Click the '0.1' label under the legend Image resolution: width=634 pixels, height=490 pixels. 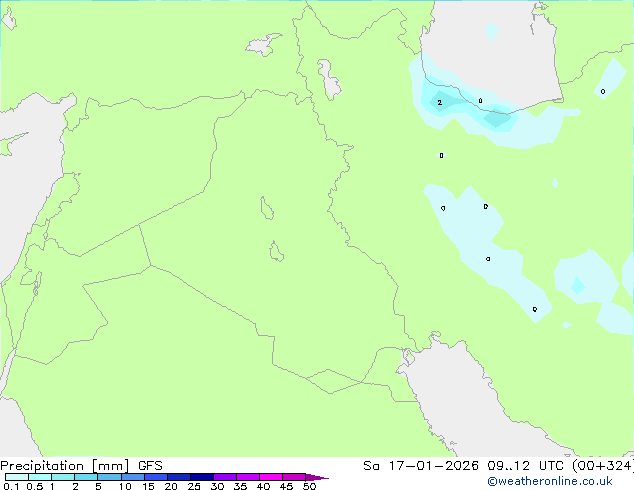tap(11, 486)
